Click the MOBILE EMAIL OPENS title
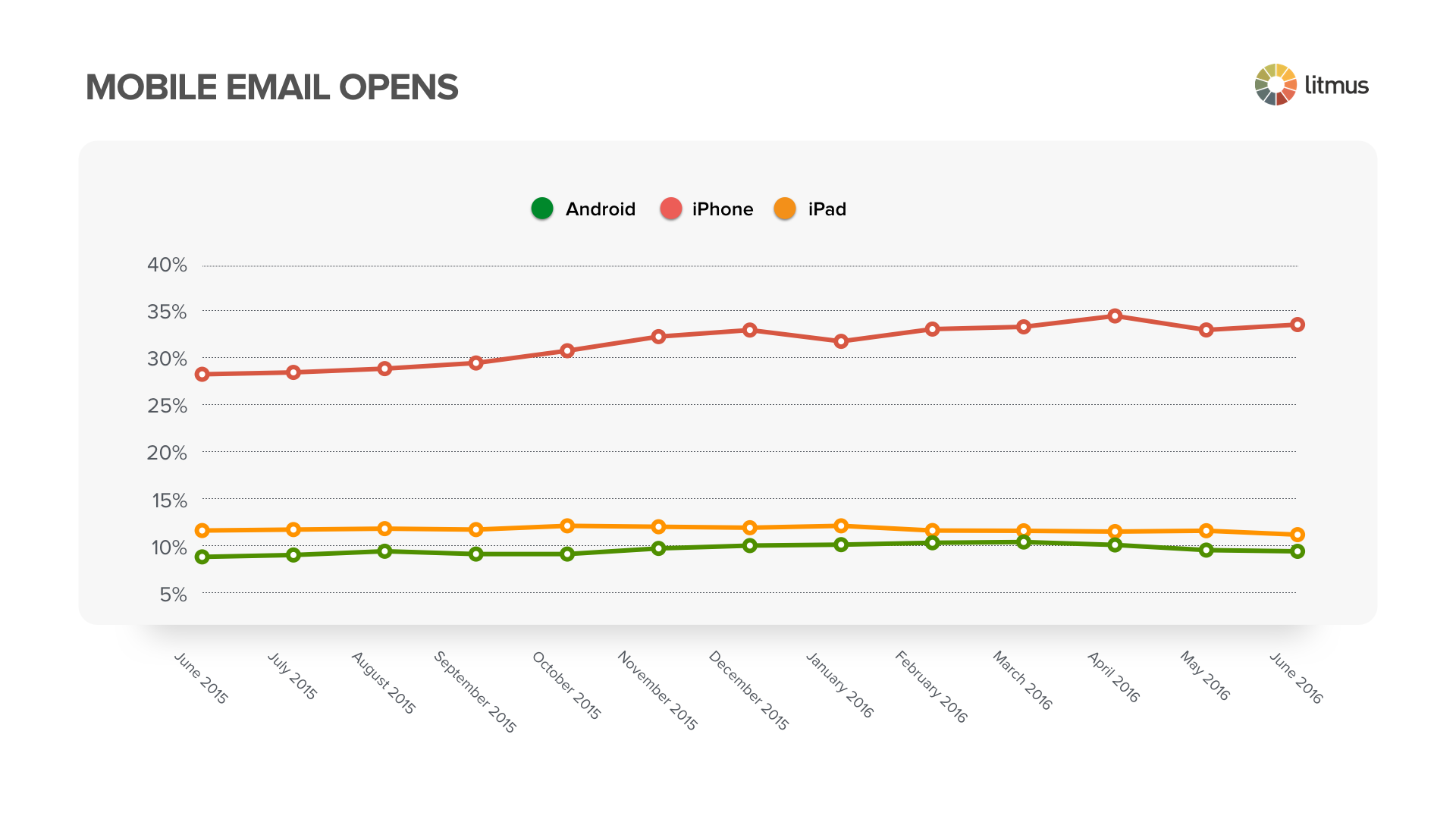The height and width of the screenshot is (819, 1456). tap(271, 87)
